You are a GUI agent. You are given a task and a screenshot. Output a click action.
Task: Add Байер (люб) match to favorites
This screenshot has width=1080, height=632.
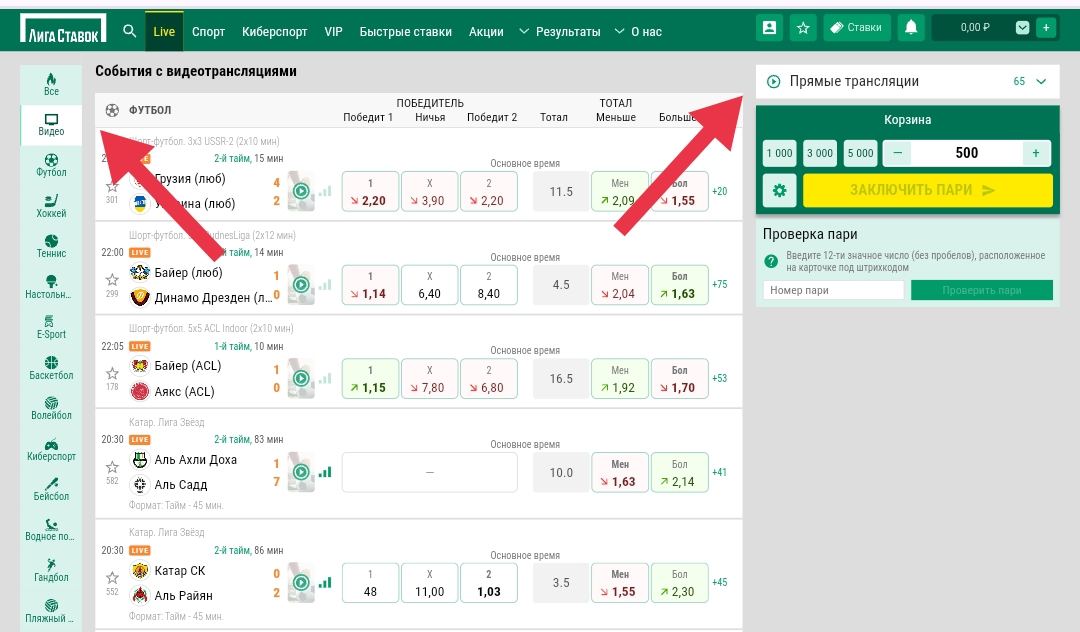point(112,280)
